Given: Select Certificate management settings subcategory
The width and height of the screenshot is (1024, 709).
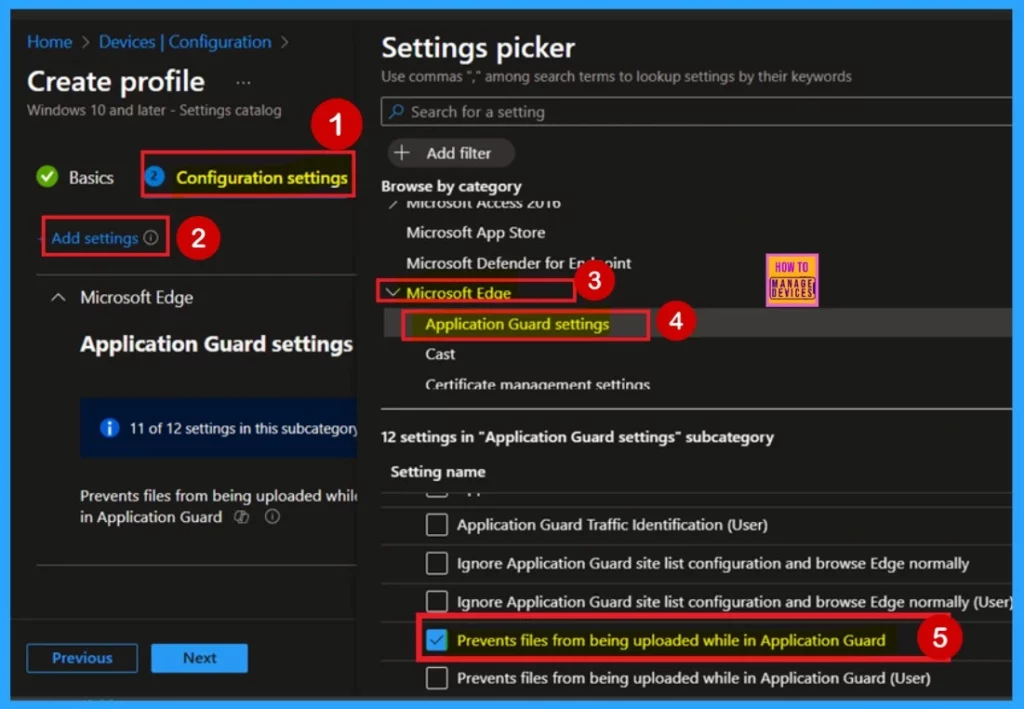Looking at the screenshot, I should click(x=537, y=385).
